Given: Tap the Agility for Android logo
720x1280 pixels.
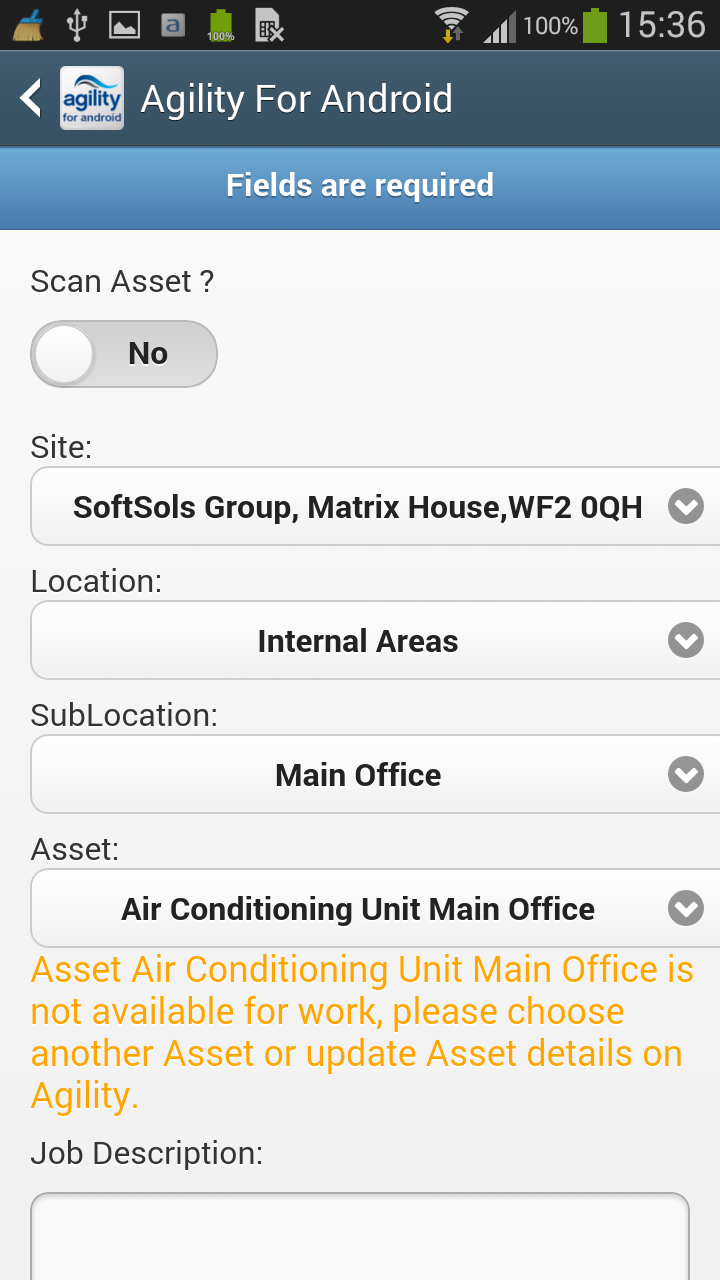Looking at the screenshot, I should click(92, 99).
